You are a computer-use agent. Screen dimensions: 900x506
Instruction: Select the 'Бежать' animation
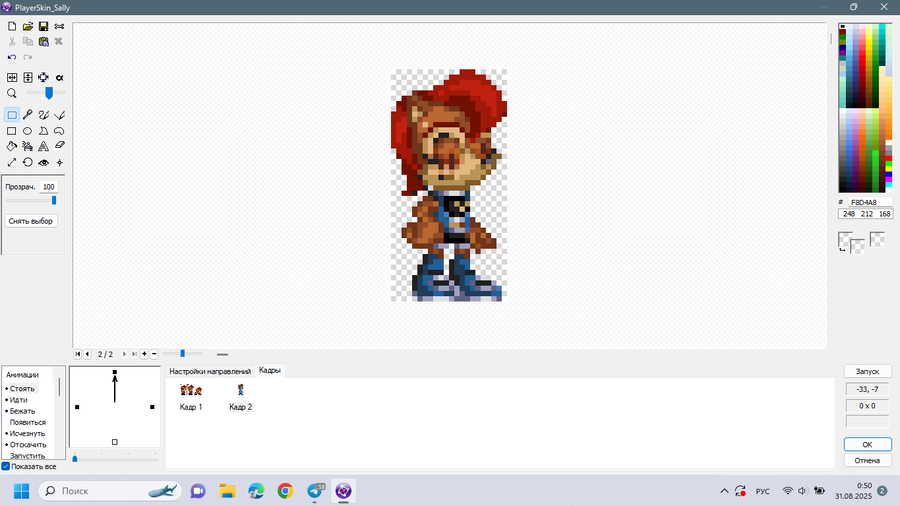pos(22,411)
